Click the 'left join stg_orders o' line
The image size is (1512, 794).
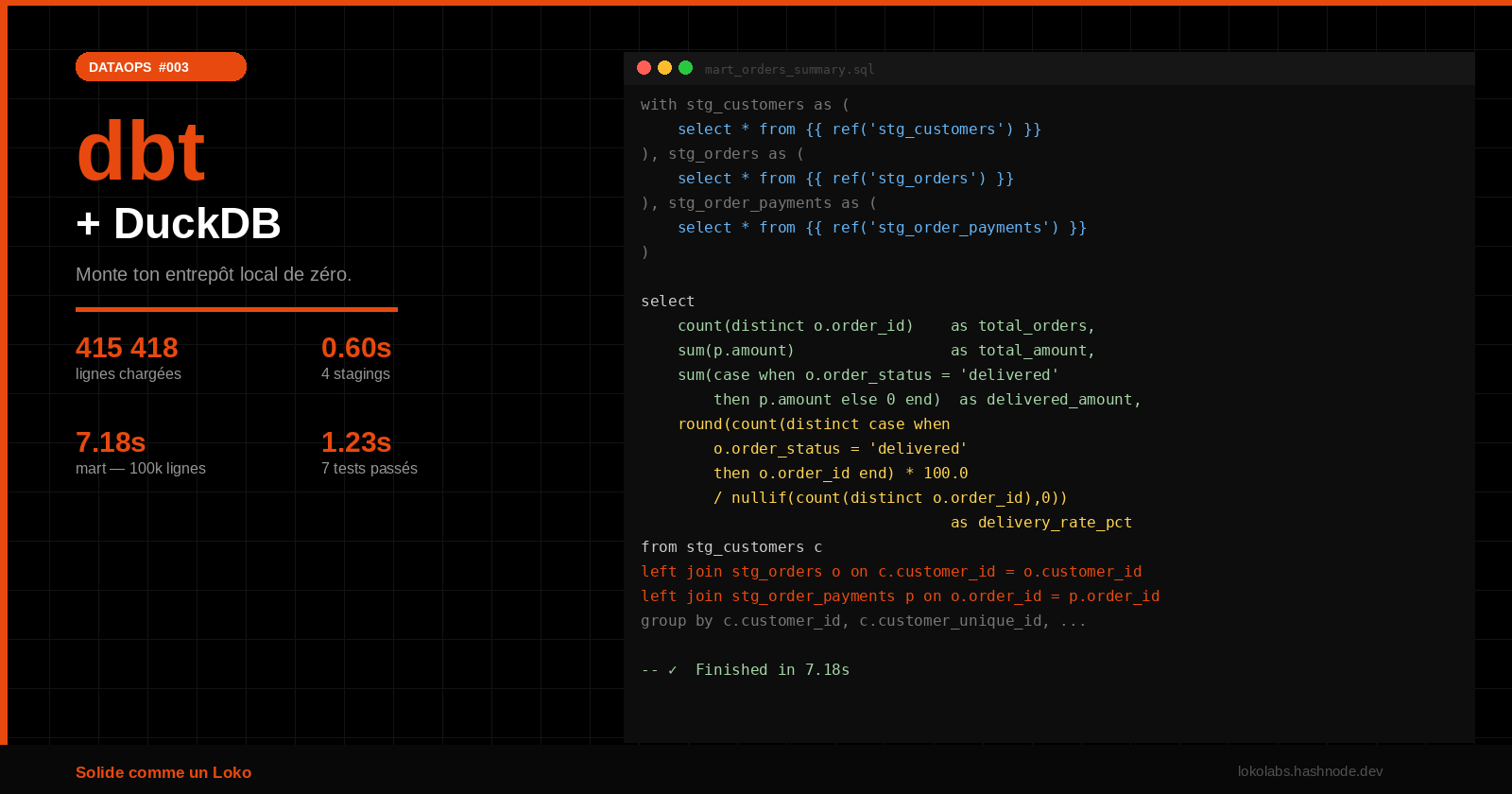891,572
